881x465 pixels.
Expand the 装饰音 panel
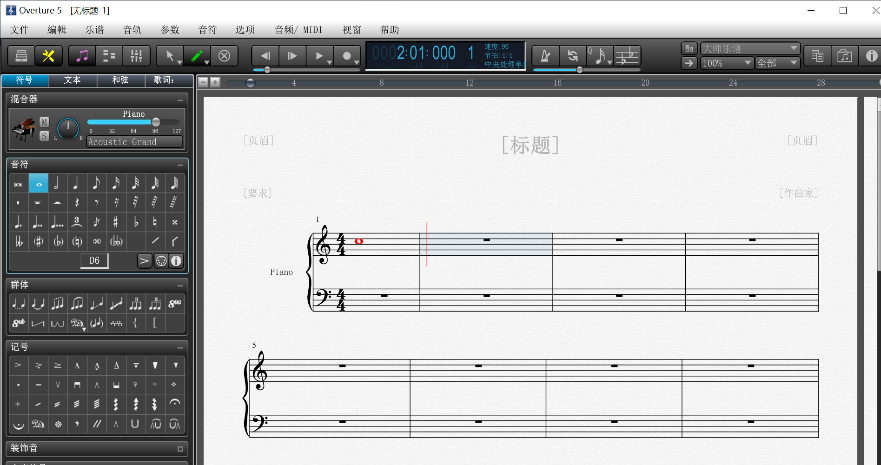coord(180,449)
